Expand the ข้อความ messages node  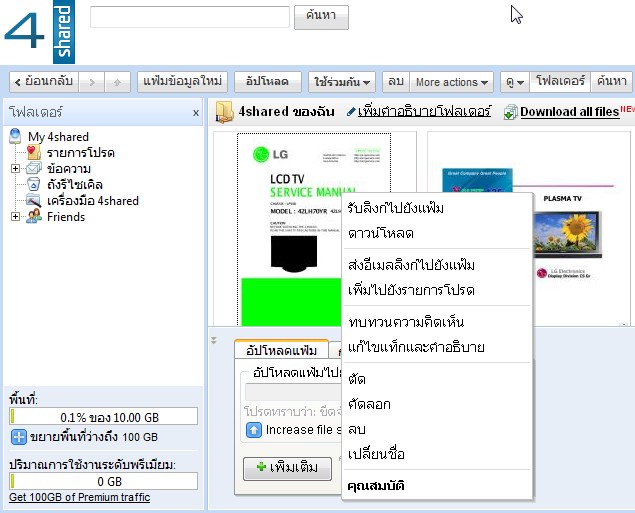tap(15, 168)
